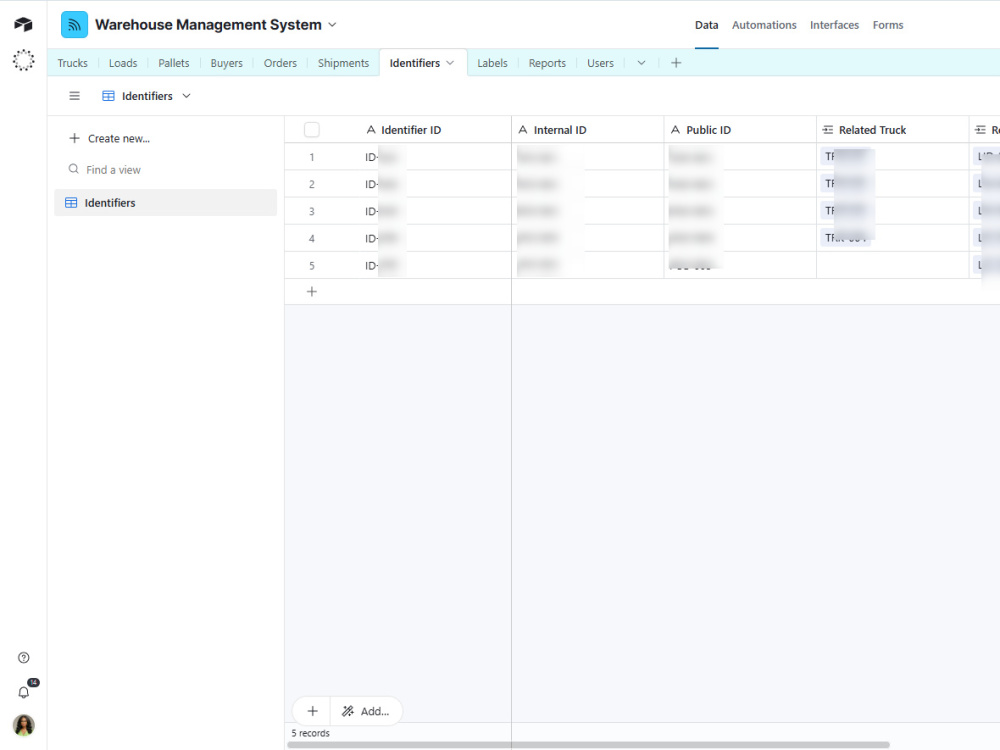Click Create new... in the views sidebar

119,138
